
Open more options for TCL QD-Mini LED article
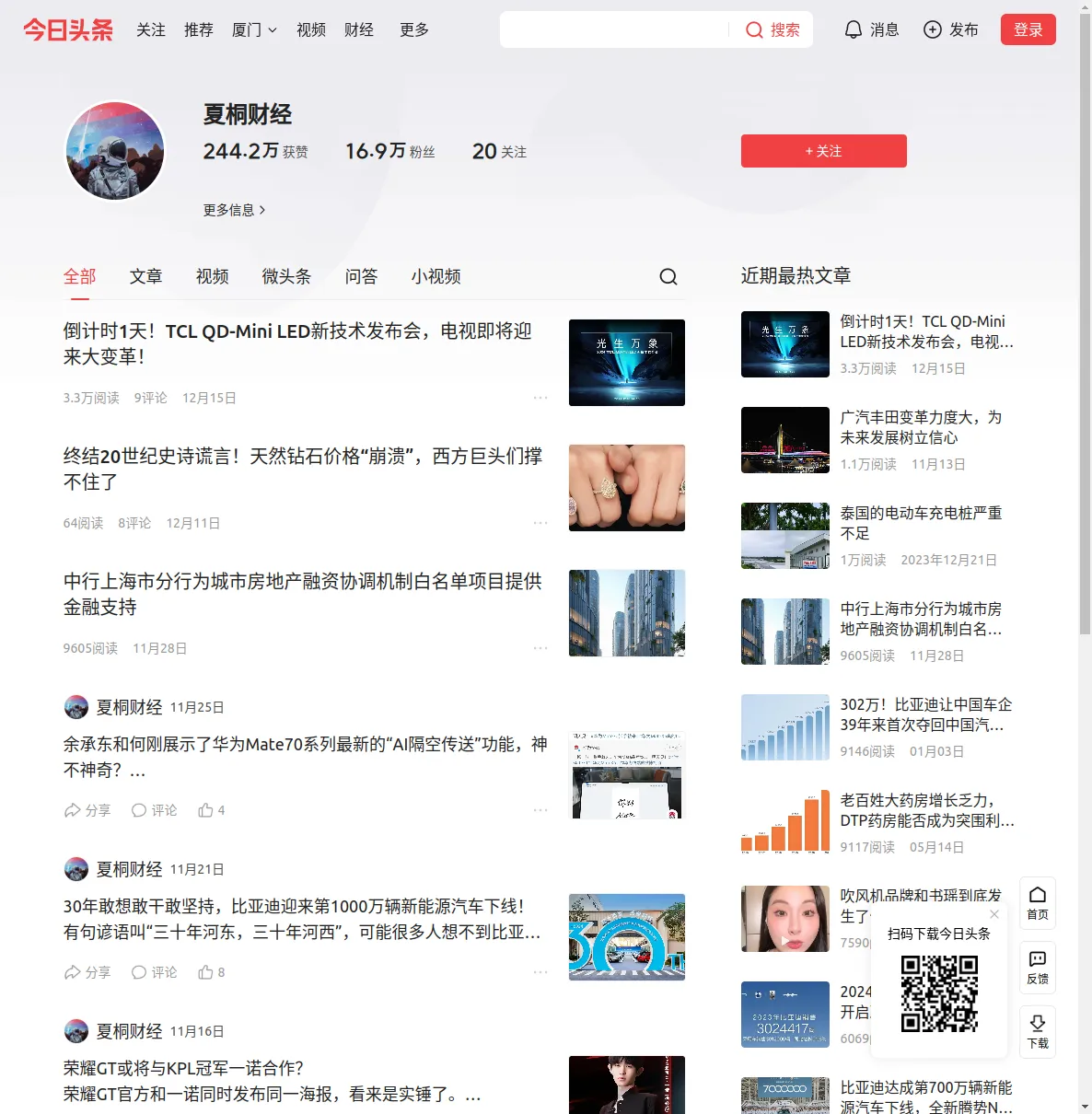coord(540,398)
